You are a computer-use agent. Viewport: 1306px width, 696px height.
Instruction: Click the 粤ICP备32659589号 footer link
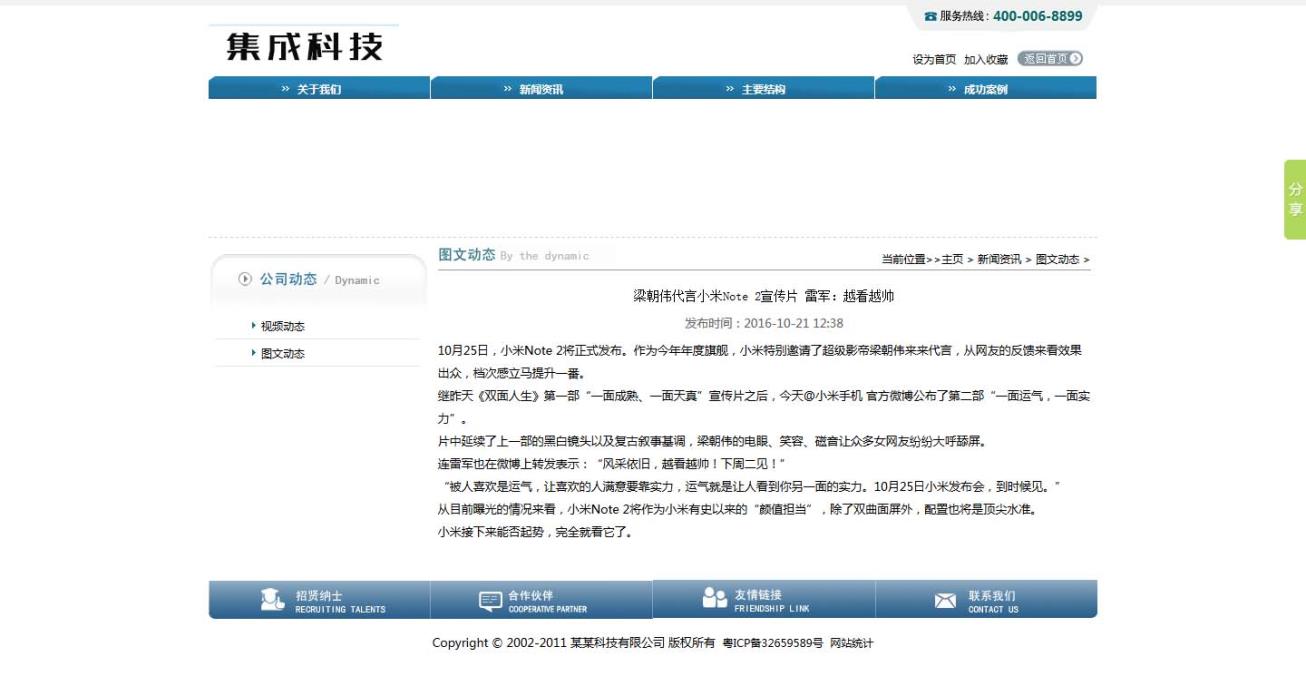(773, 643)
